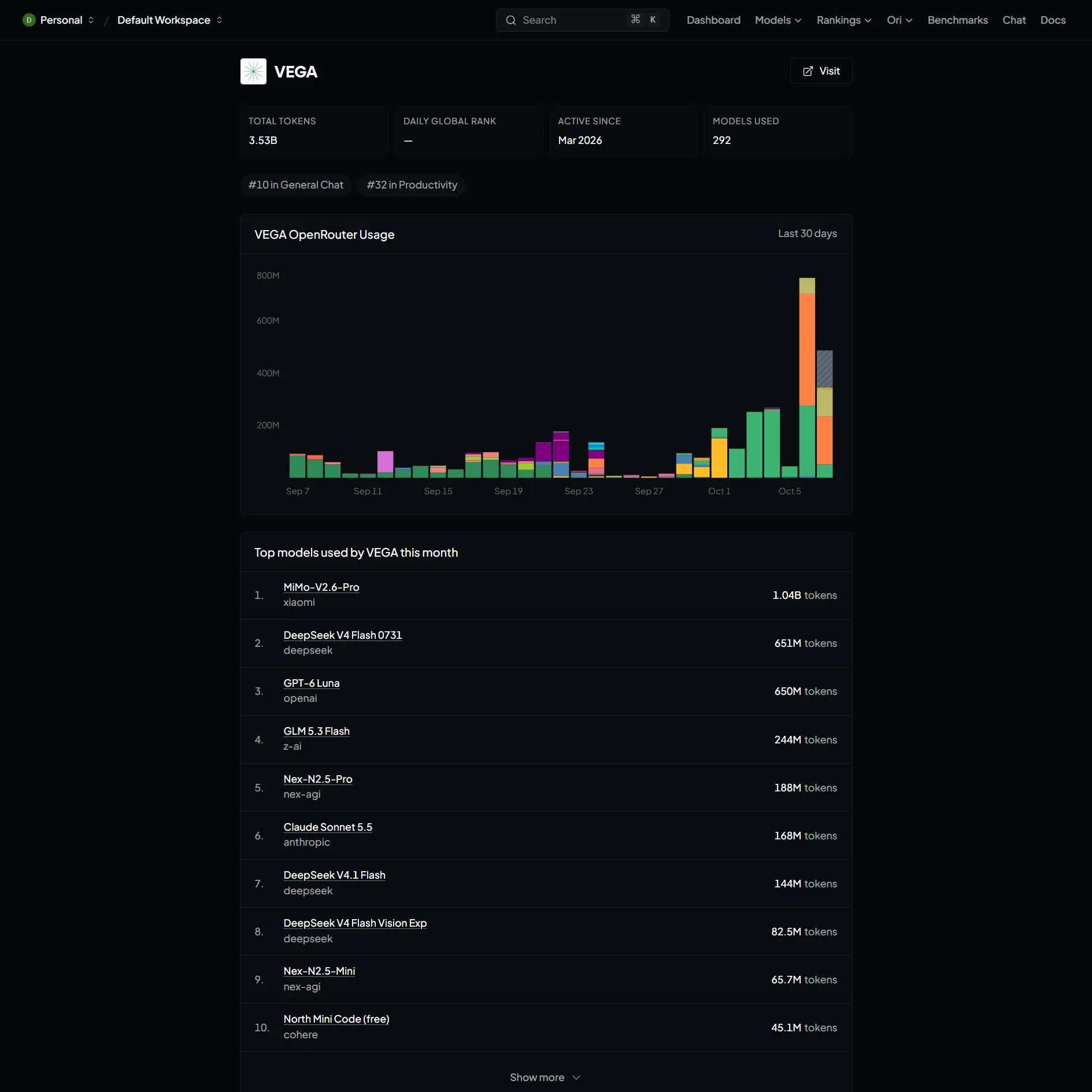Image resolution: width=1092 pixels, height=1092 pixels.
Task: Expand the list with Show more
Action: [545, 1077]
